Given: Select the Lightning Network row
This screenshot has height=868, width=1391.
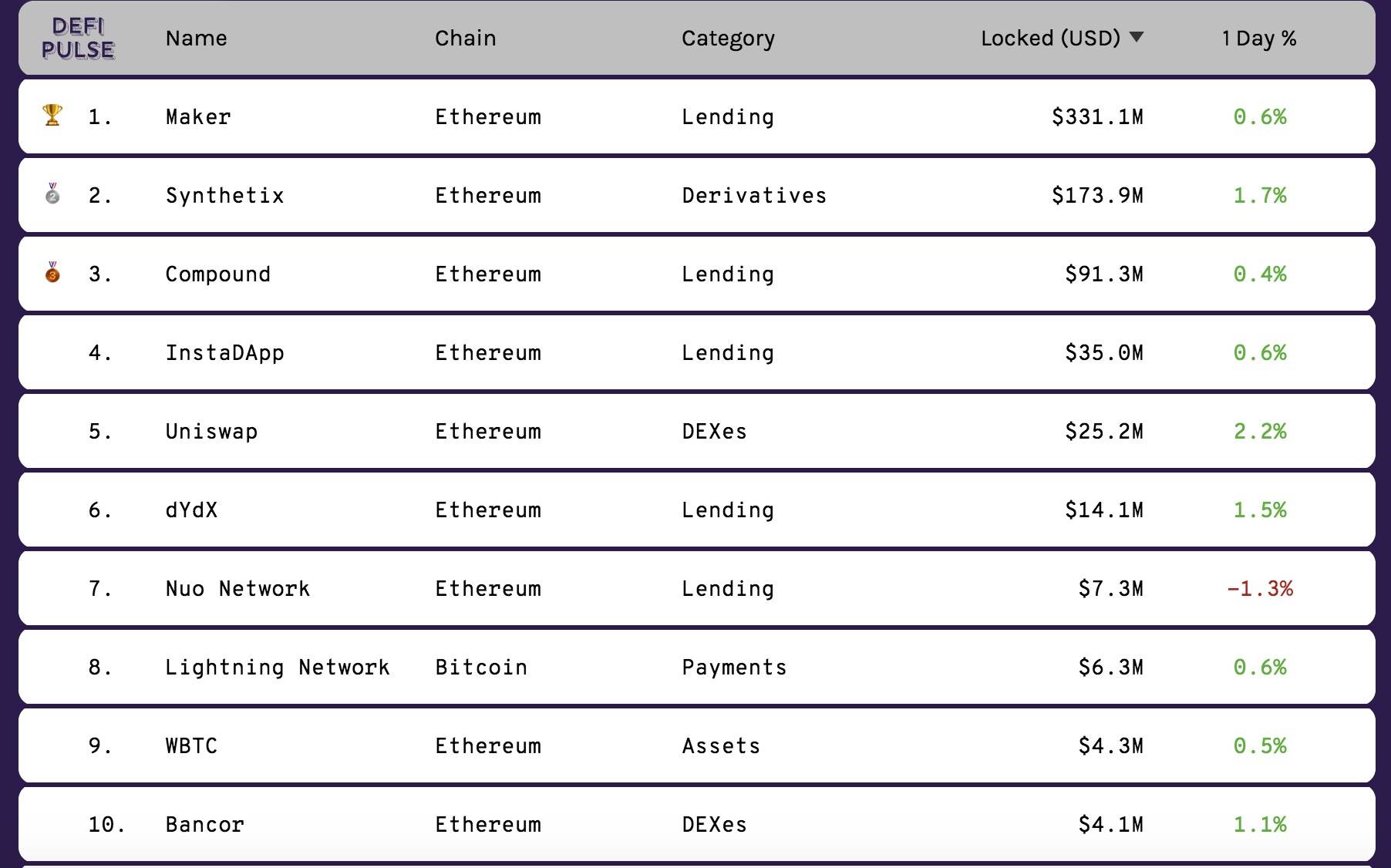Looking at the screenshot, I should (x=696, y=667).
